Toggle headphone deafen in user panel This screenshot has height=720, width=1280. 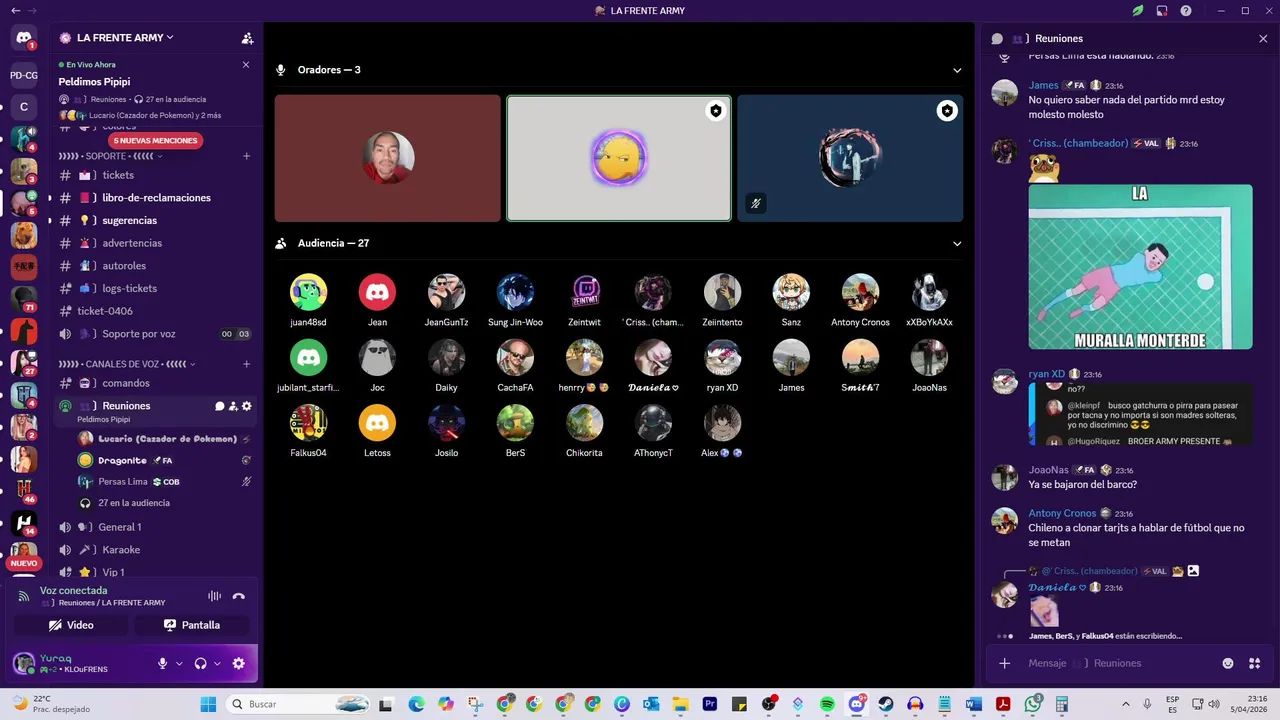(201, 663)
